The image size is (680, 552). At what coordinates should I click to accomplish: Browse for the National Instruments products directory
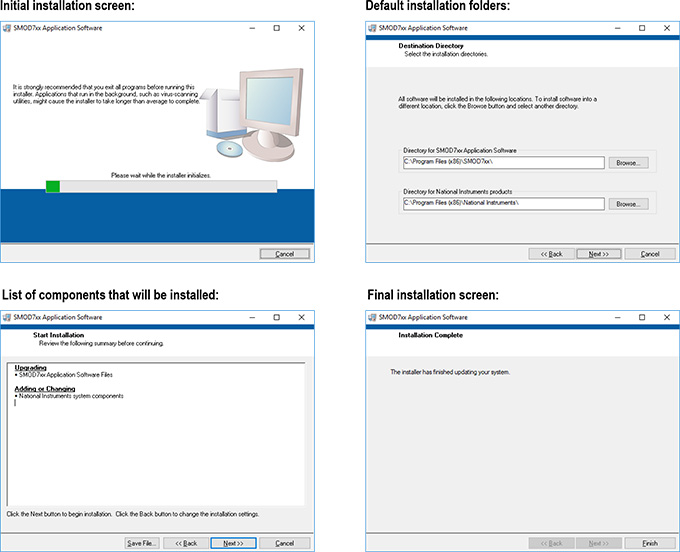627,204
